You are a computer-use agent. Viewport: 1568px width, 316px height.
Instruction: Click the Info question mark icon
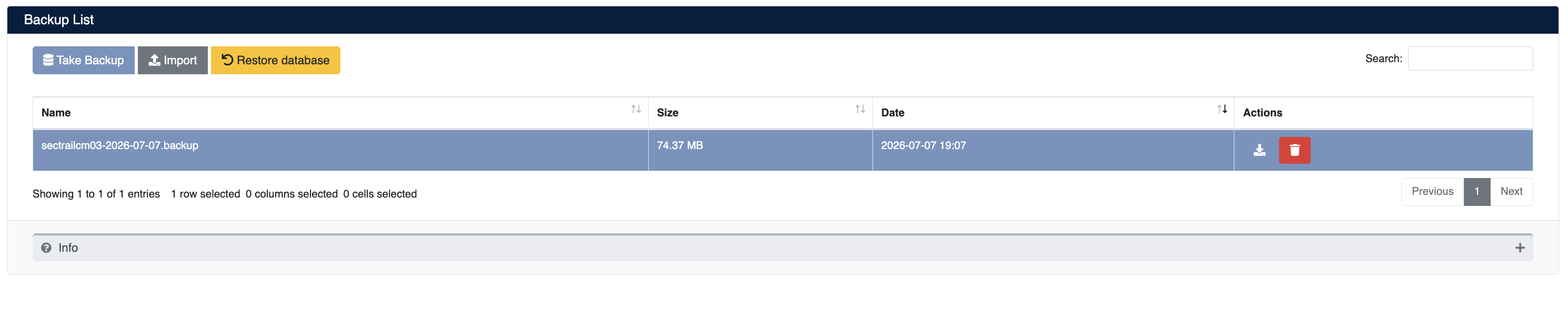[x=46, y=248]
